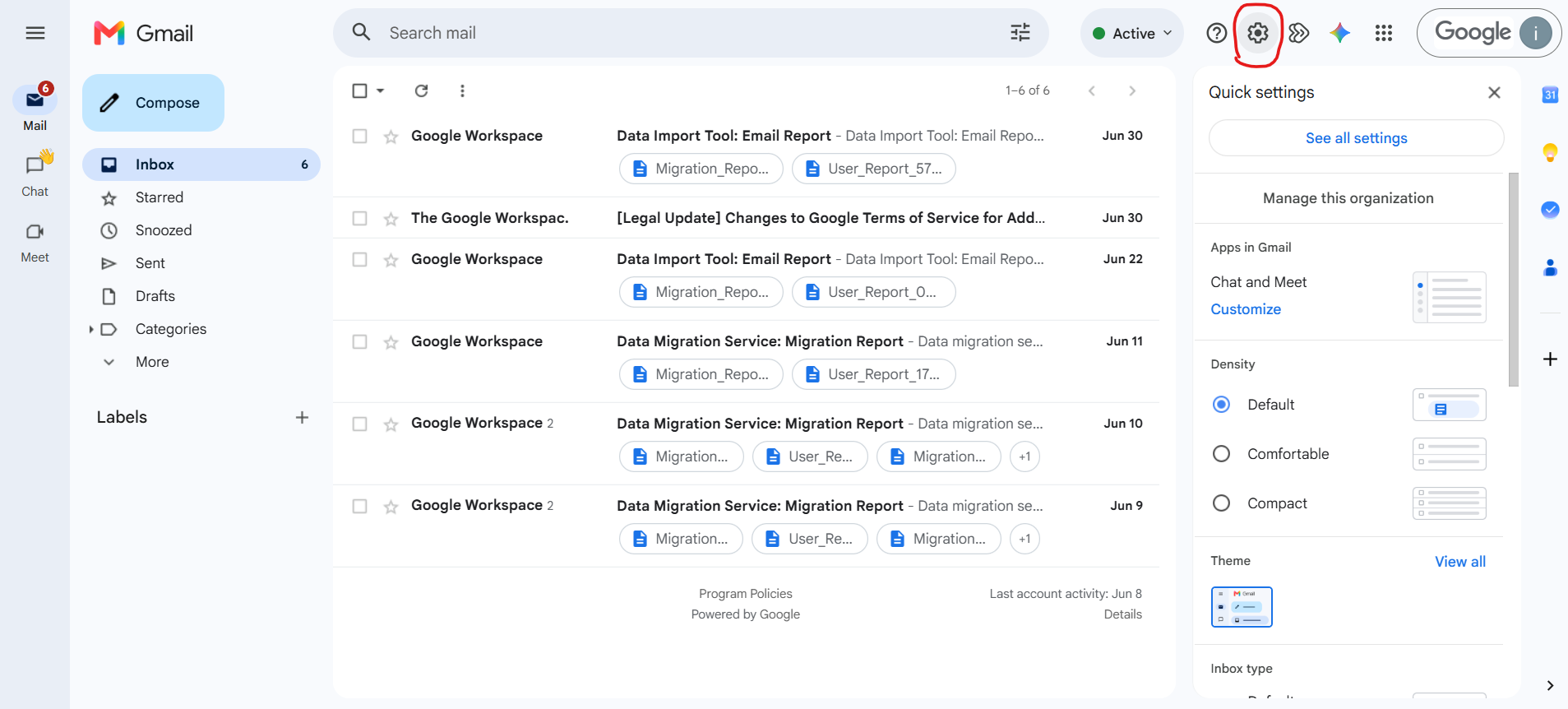Screen dimensions: 1568x709
Task: Show +1 more attachments on Jun 9 email
Action: coord(1025,539)
